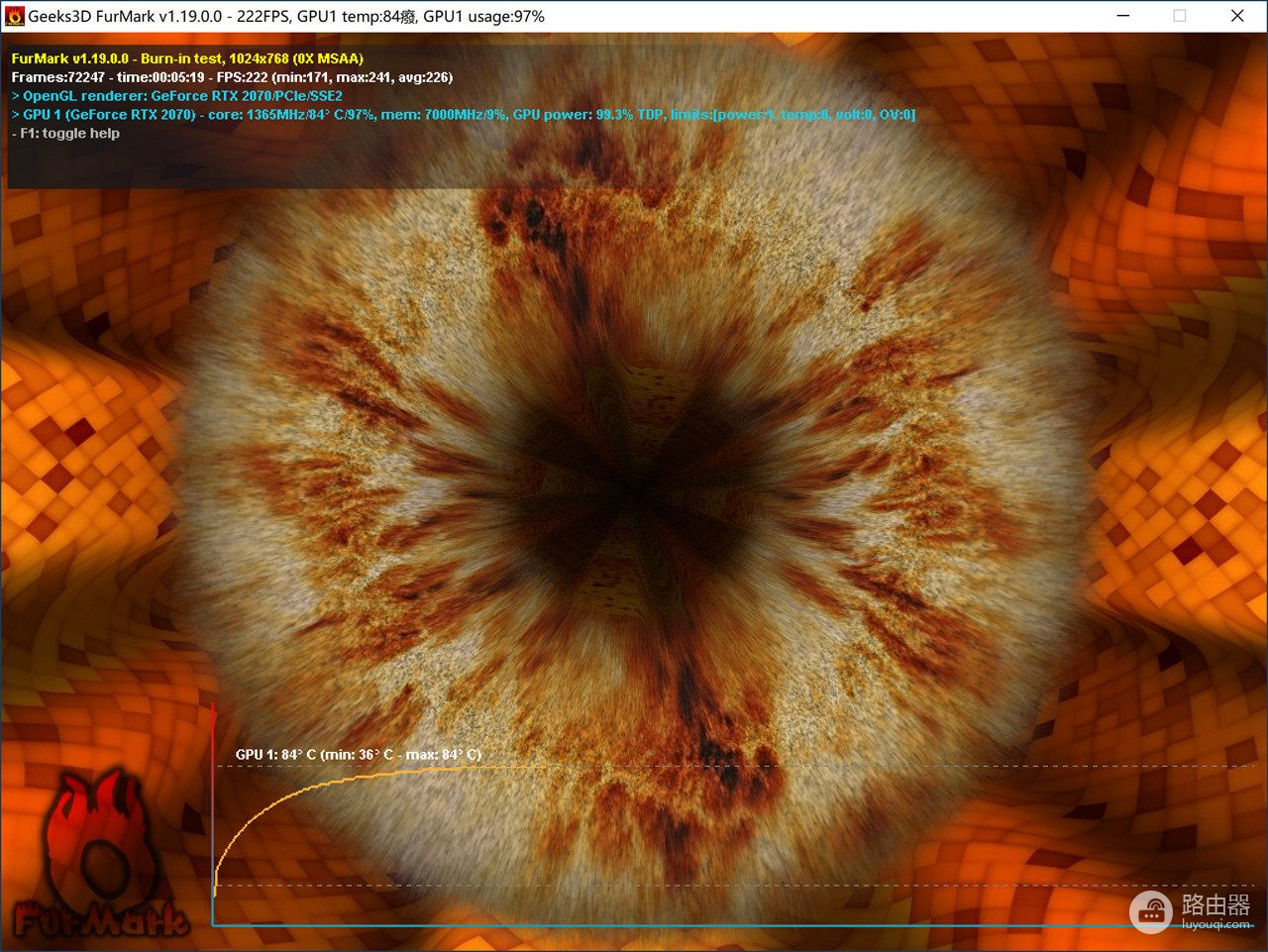Close the FurMark burn-in test window
The width and height of the screenshot is (1268, 952).
(1237, 16)
